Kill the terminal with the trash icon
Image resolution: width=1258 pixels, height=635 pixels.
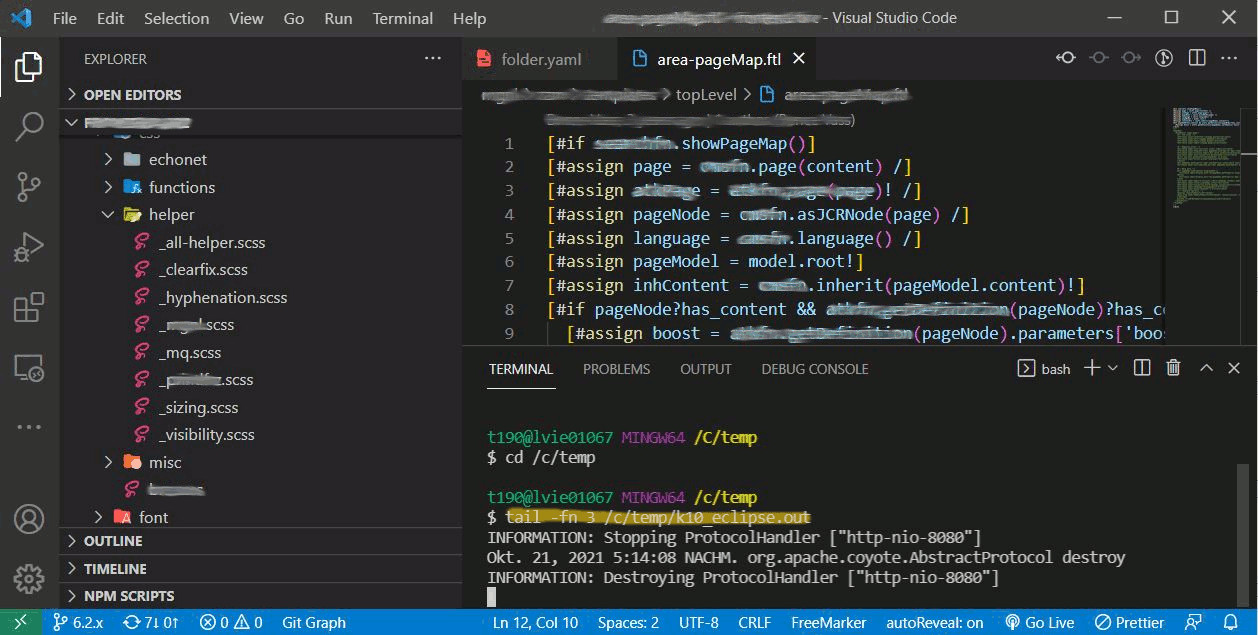tap(1172, 368)
